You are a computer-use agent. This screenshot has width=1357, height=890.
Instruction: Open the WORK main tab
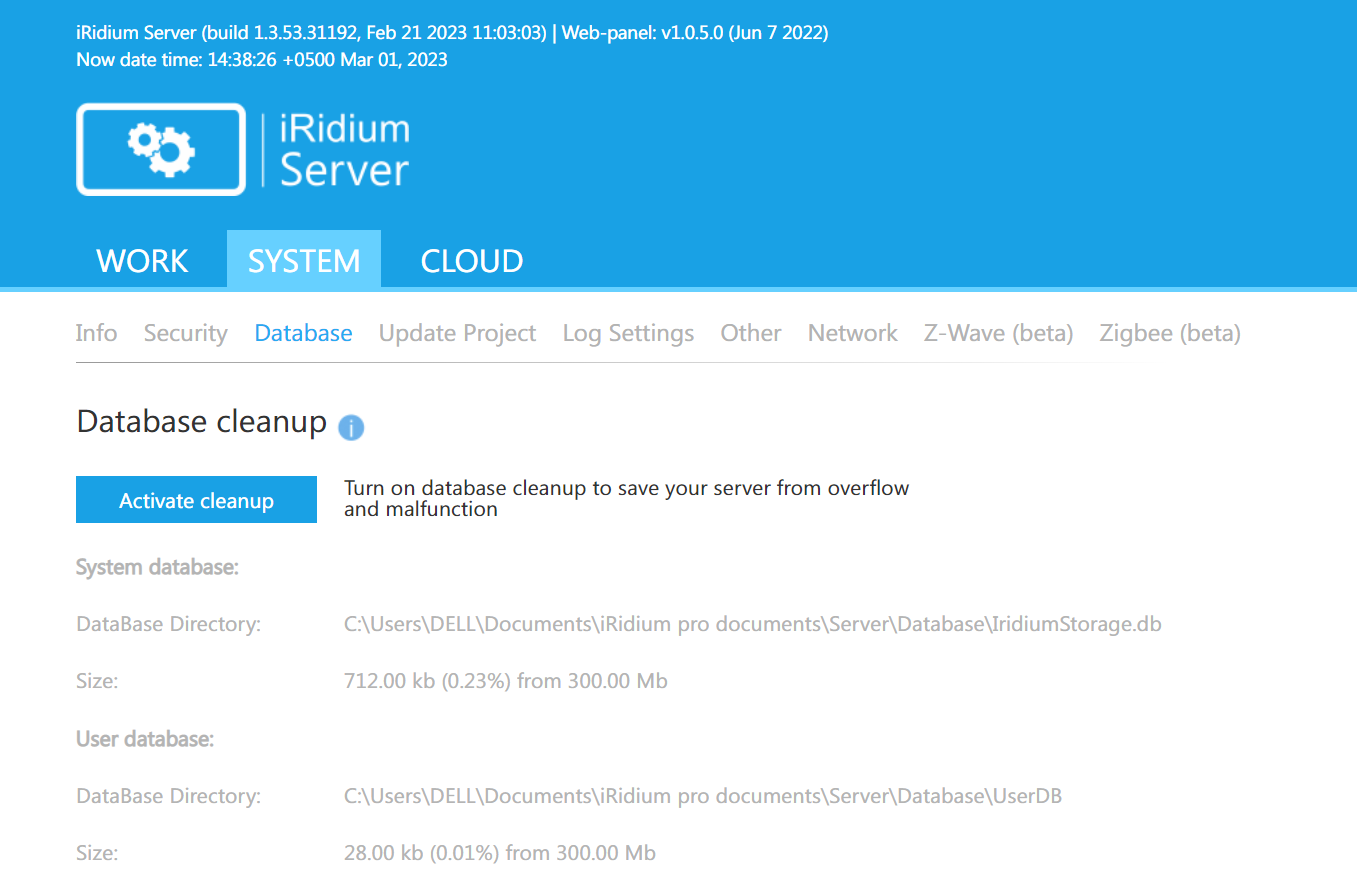point(142,261)
